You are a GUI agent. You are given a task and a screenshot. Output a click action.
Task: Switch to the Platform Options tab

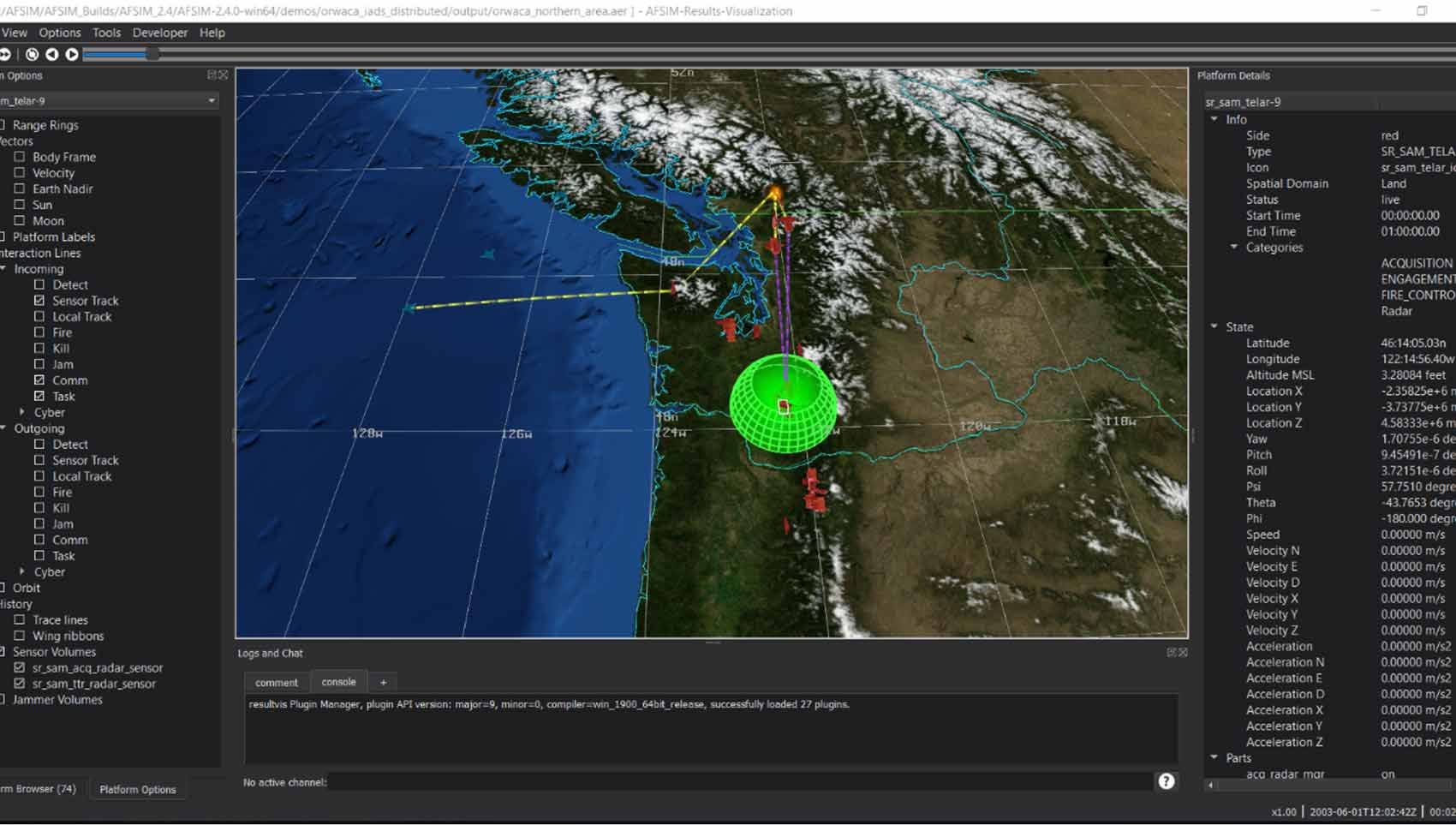[137, 789]
